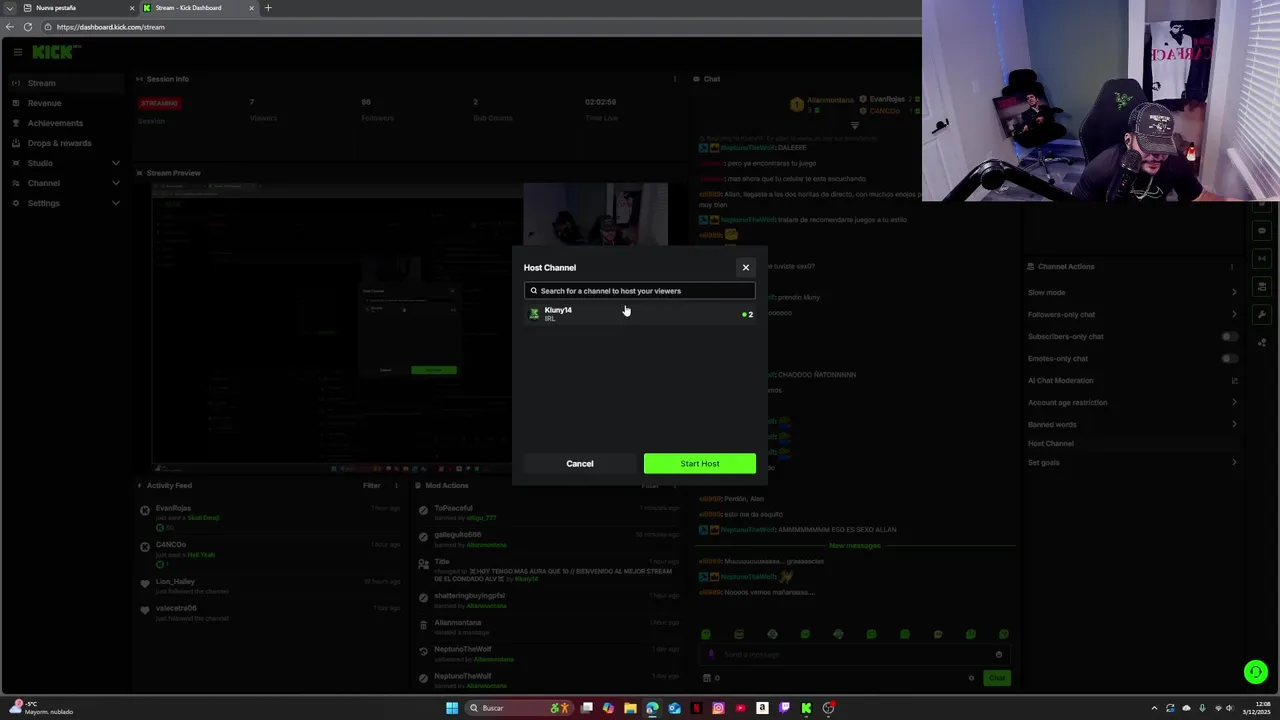Cancel the Host Channel dialog
The width and height of the screenshot is (1280, 720).
click(x=580, y=463)
